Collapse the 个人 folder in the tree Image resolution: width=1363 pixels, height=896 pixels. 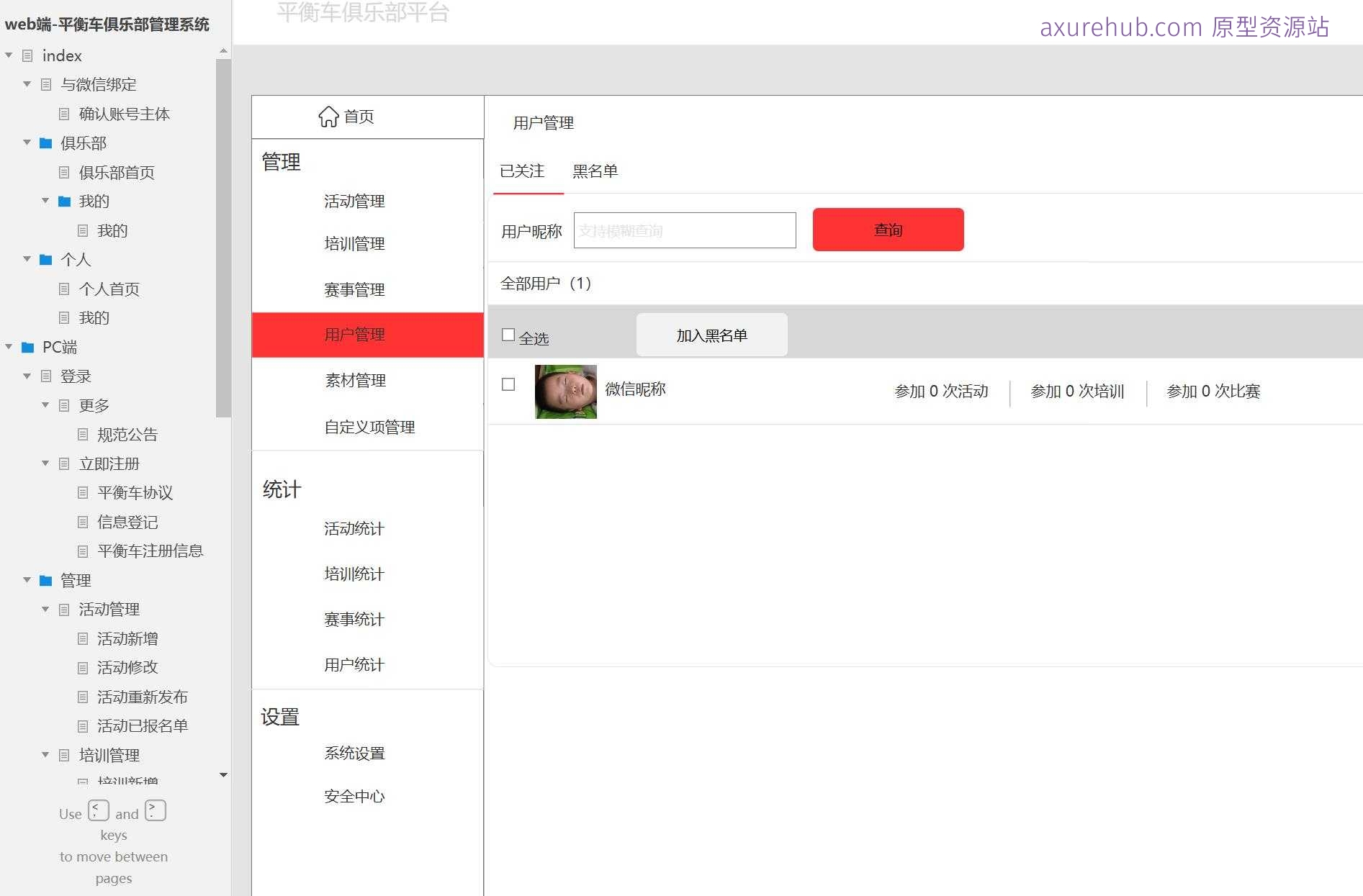27,259
